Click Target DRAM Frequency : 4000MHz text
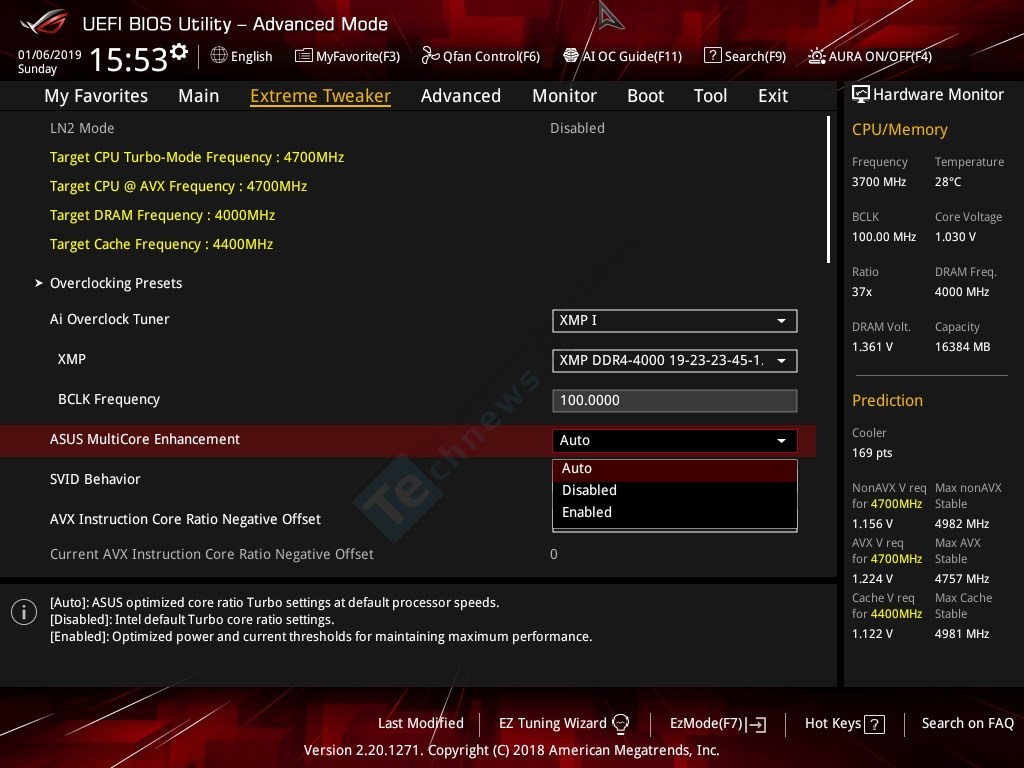Image resolution: width=1024 pixels, height=768 pixels. (x=162, y=215)
